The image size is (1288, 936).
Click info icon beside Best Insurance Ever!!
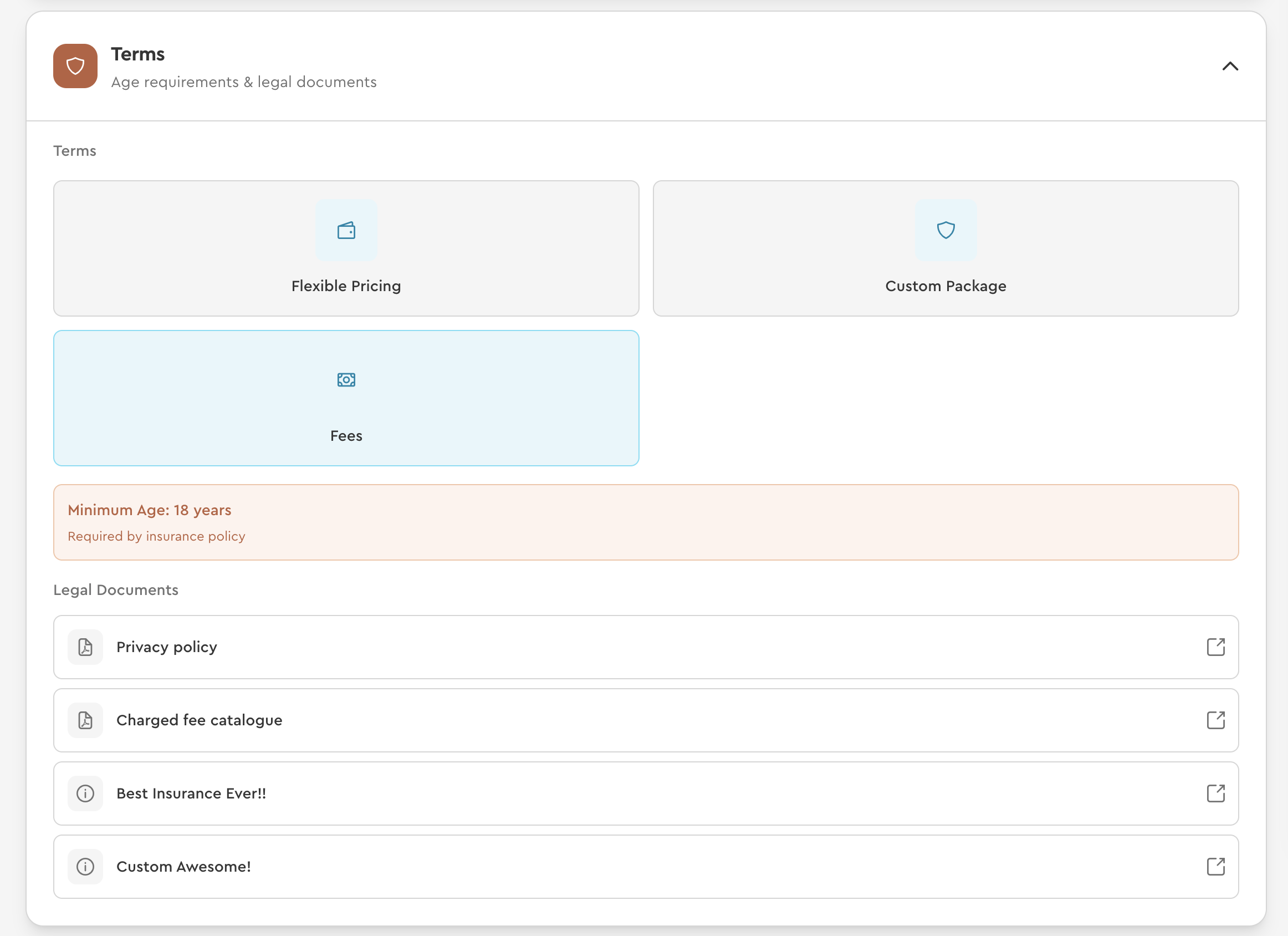tap(85, 793)
